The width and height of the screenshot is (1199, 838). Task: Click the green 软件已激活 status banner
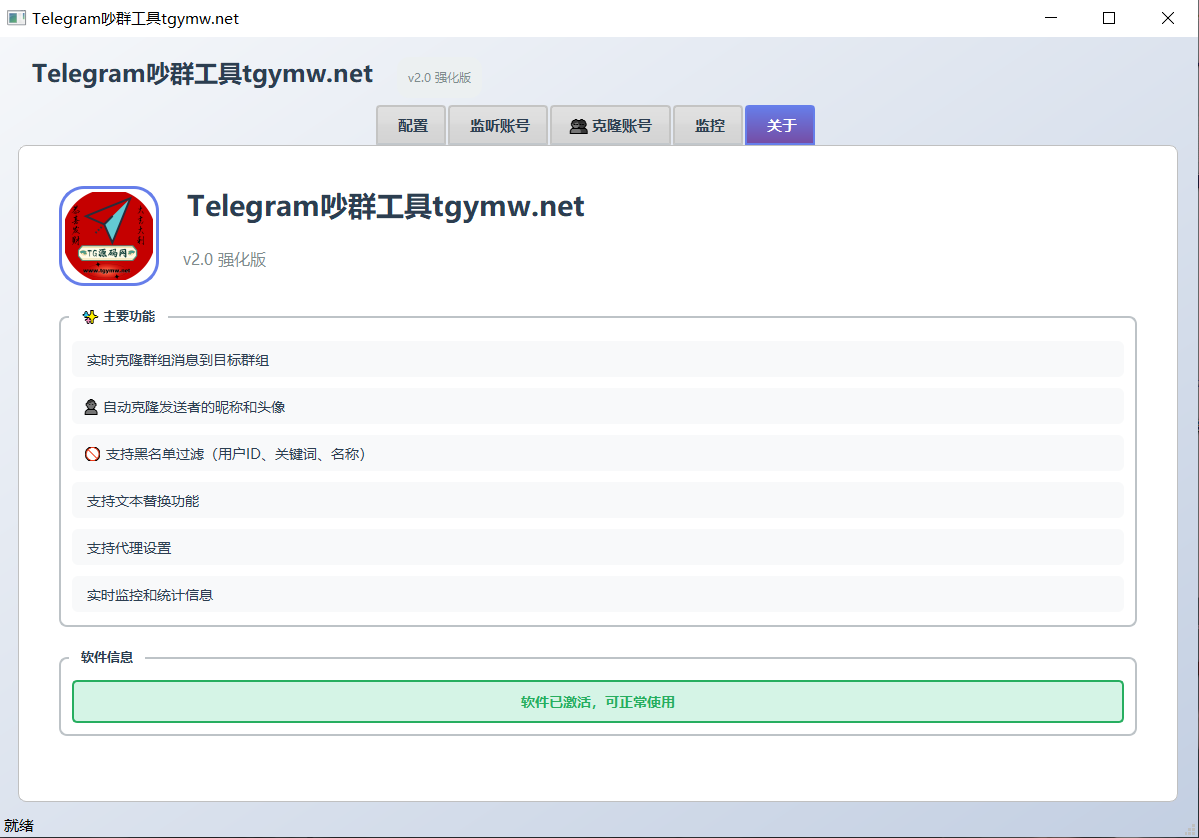[x=597, y=702]
